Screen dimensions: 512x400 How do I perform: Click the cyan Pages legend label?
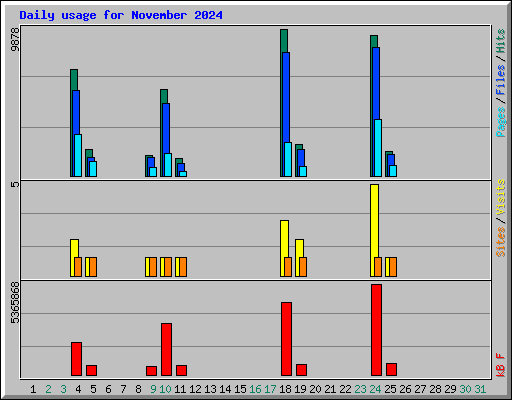[501, 122]
